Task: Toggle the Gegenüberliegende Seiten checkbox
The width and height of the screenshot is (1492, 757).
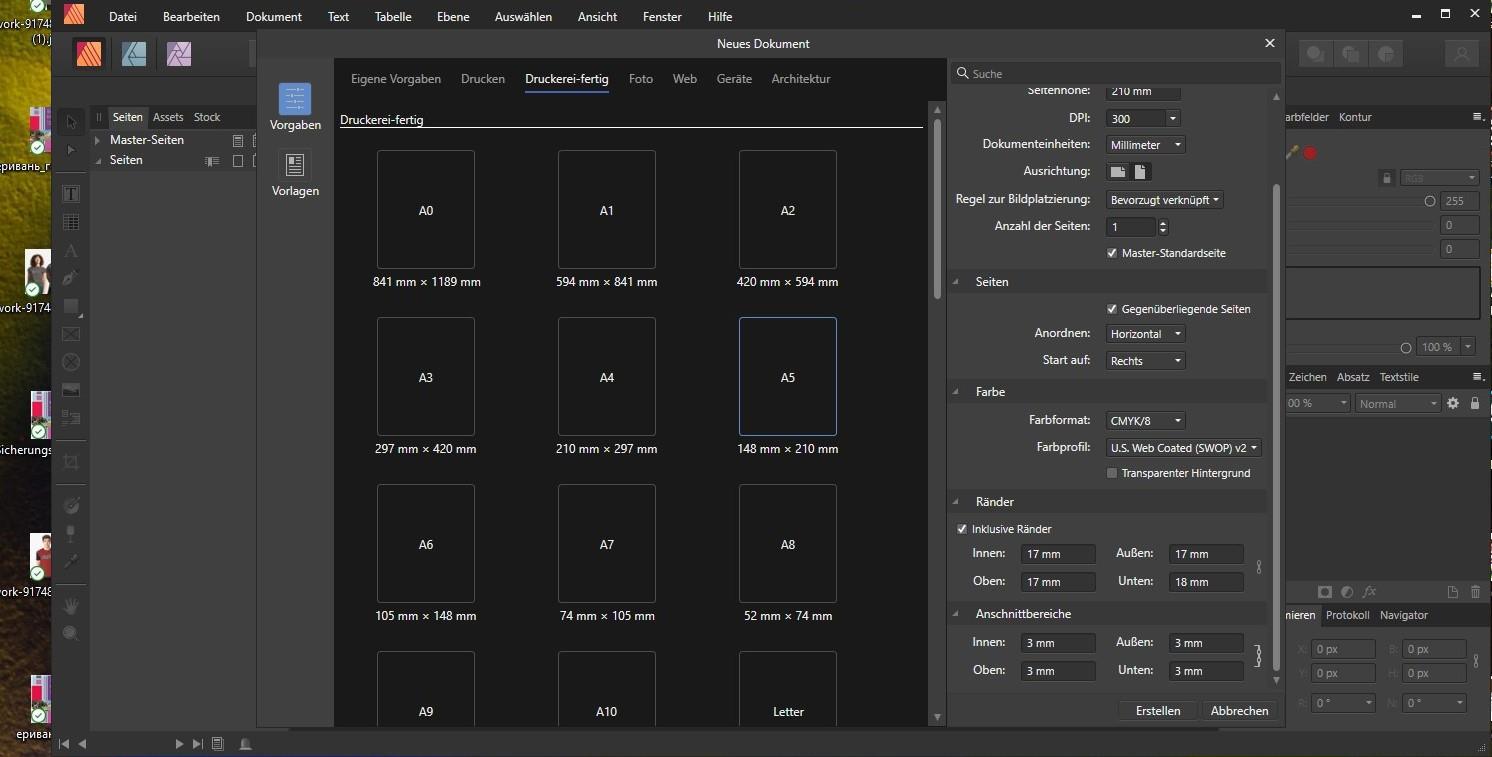Action: [x=1112, y=309]
